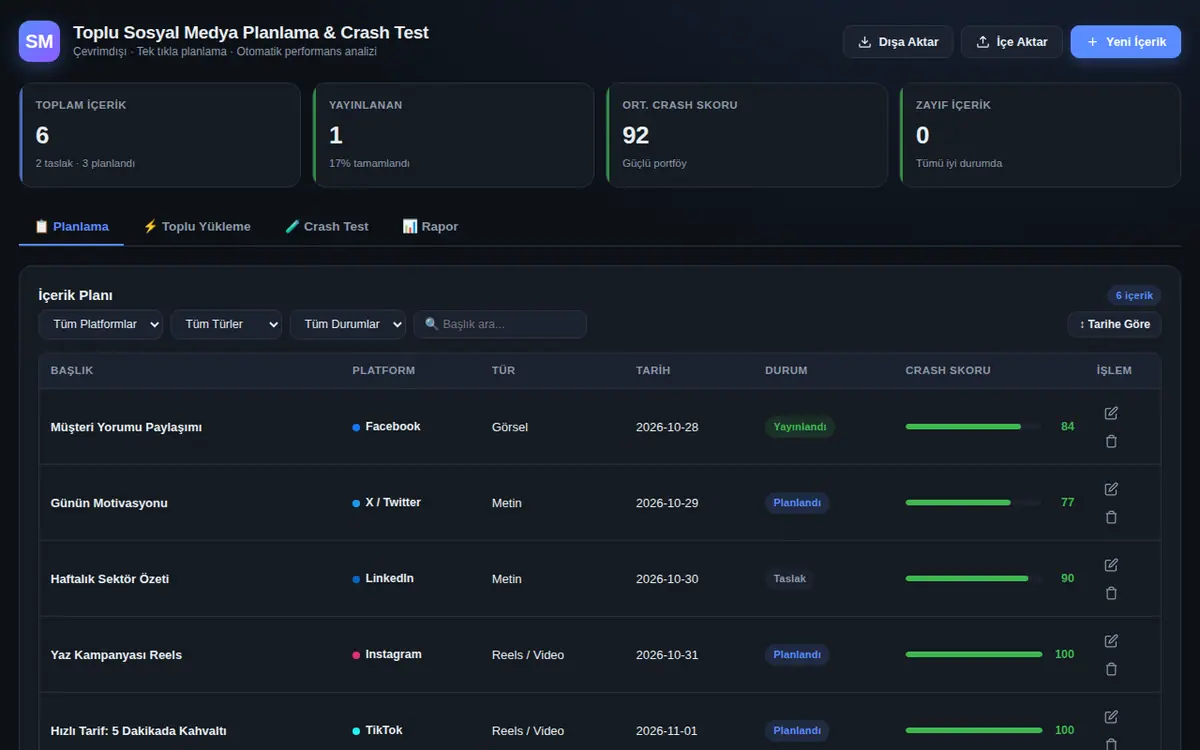The width and height of the screenshot is (1200, 750).
Task: Click the Crash Skoru column header
Action: point(948,370)
